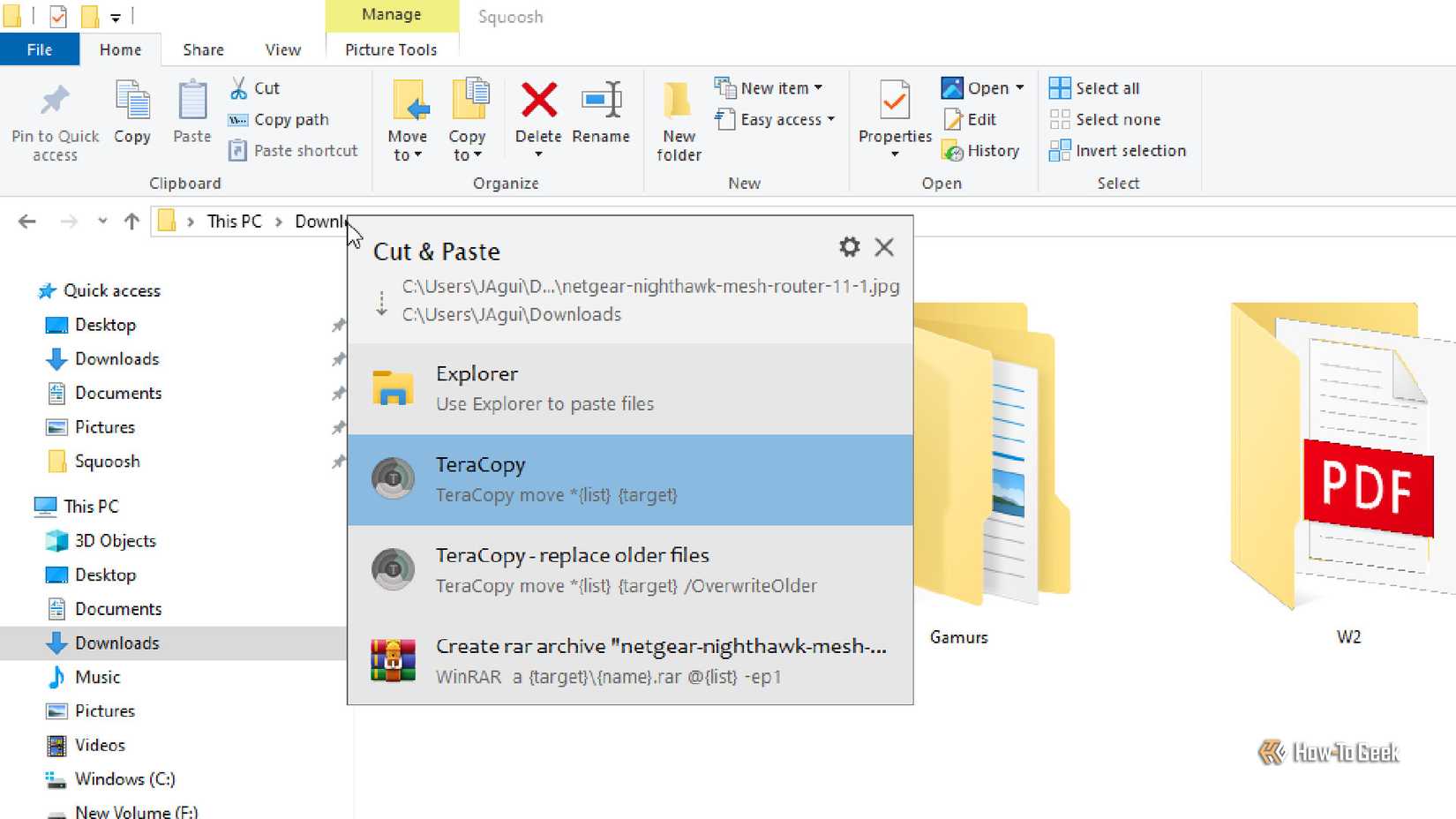Expand the Delete dropdown arrow

[538, 155]
